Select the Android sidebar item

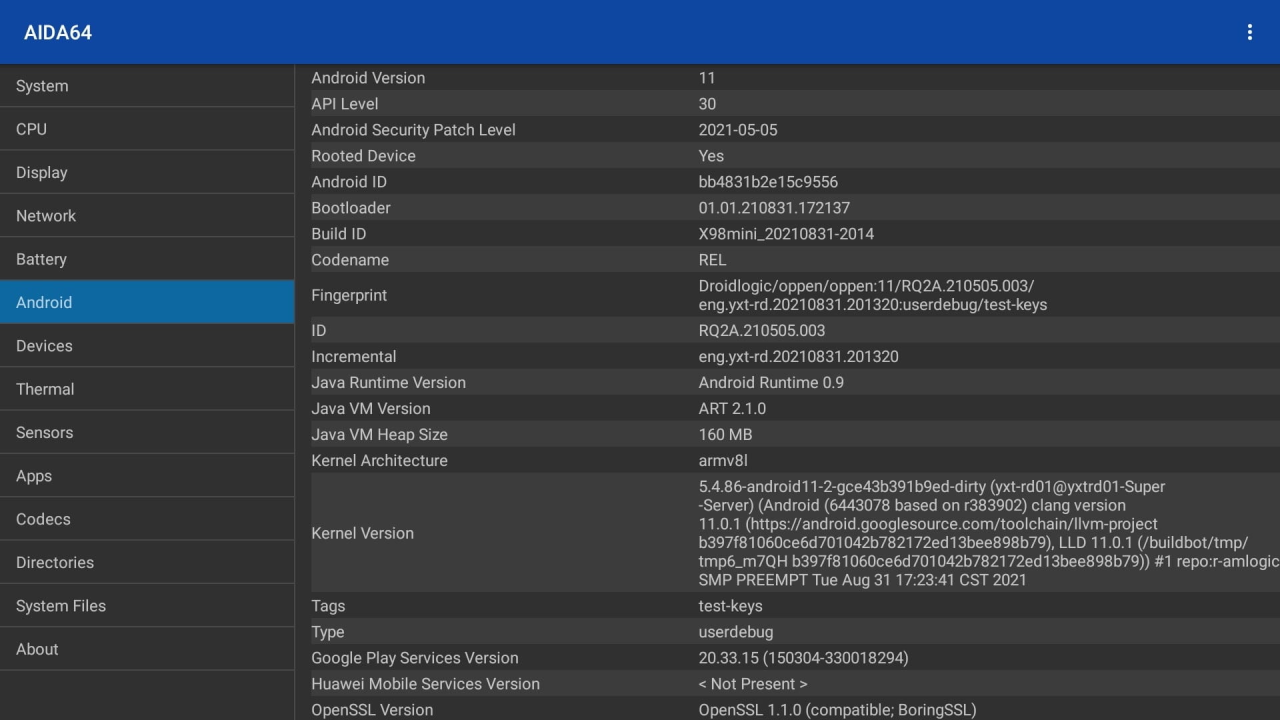tap(147, 302)
